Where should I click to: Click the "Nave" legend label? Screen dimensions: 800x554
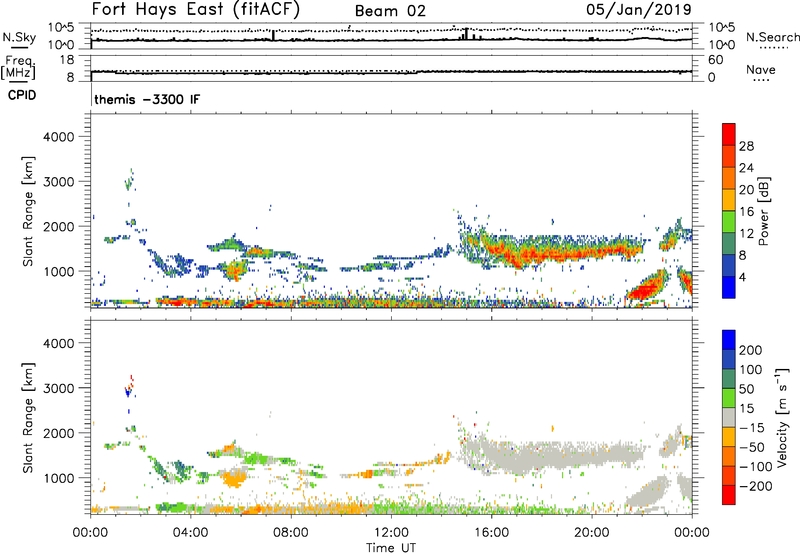click(761, 69)
